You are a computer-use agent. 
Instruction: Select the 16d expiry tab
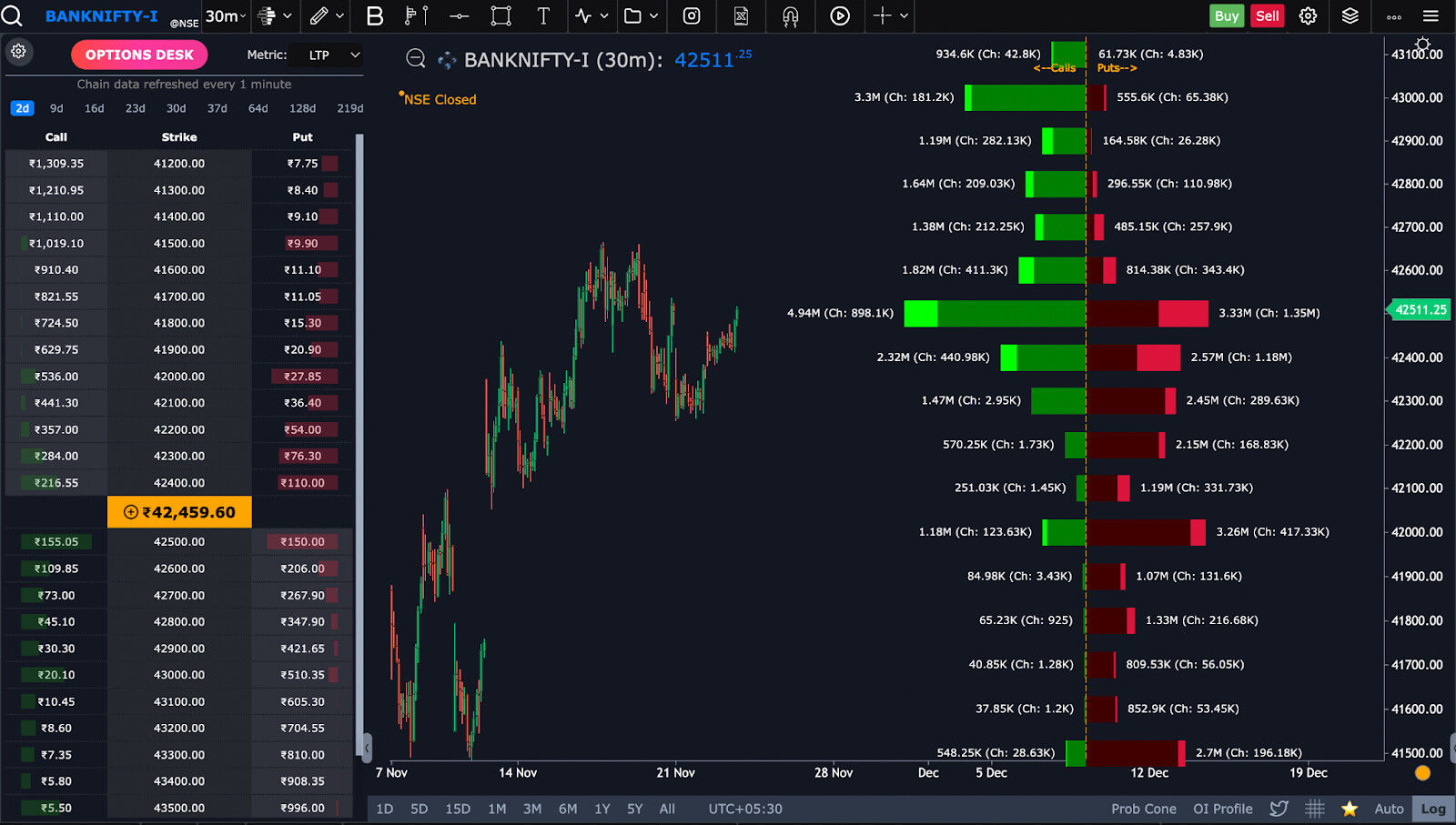coord(95,108)
